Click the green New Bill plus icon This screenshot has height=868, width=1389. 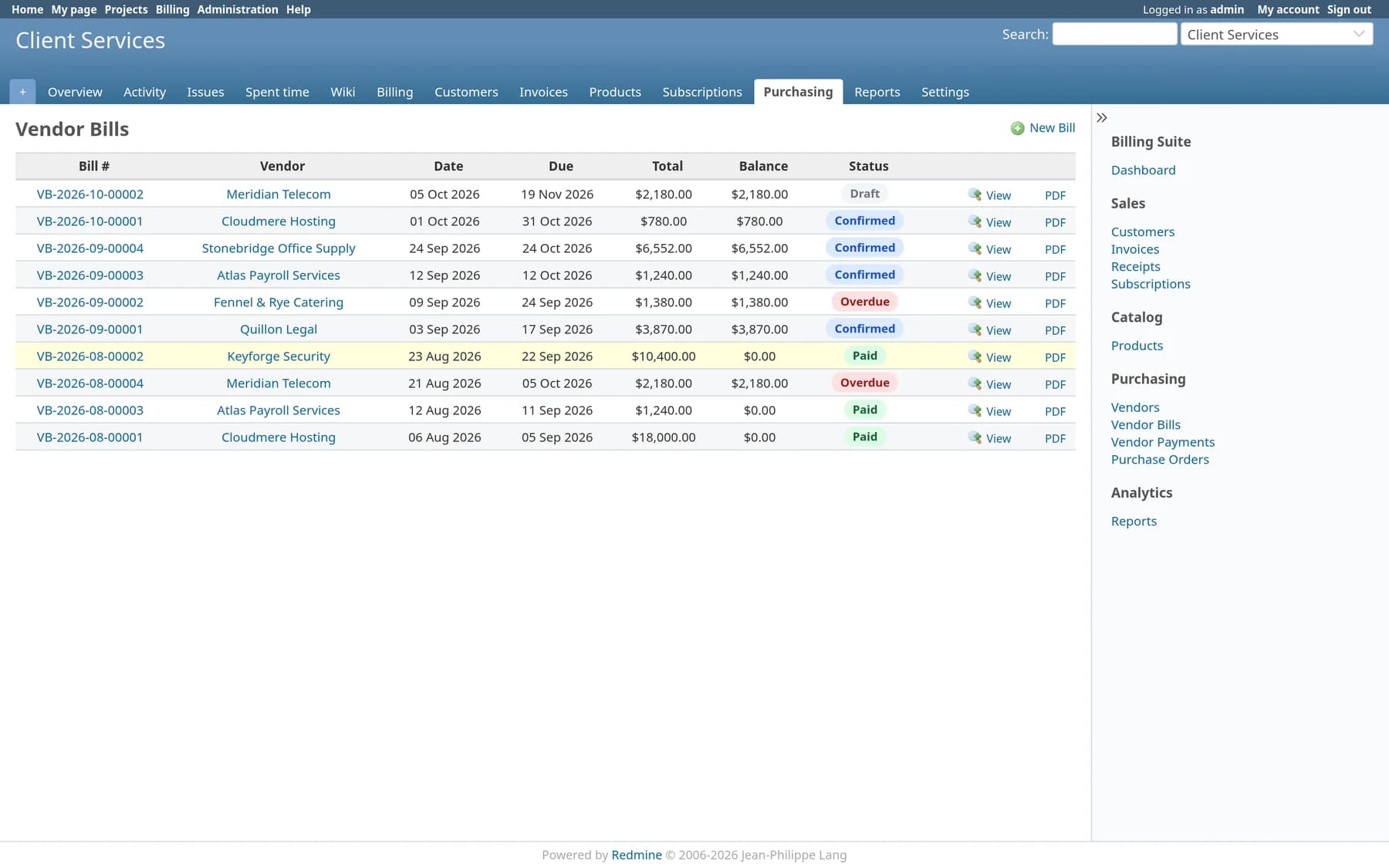pyautogui.click(x=1018, y=128)
